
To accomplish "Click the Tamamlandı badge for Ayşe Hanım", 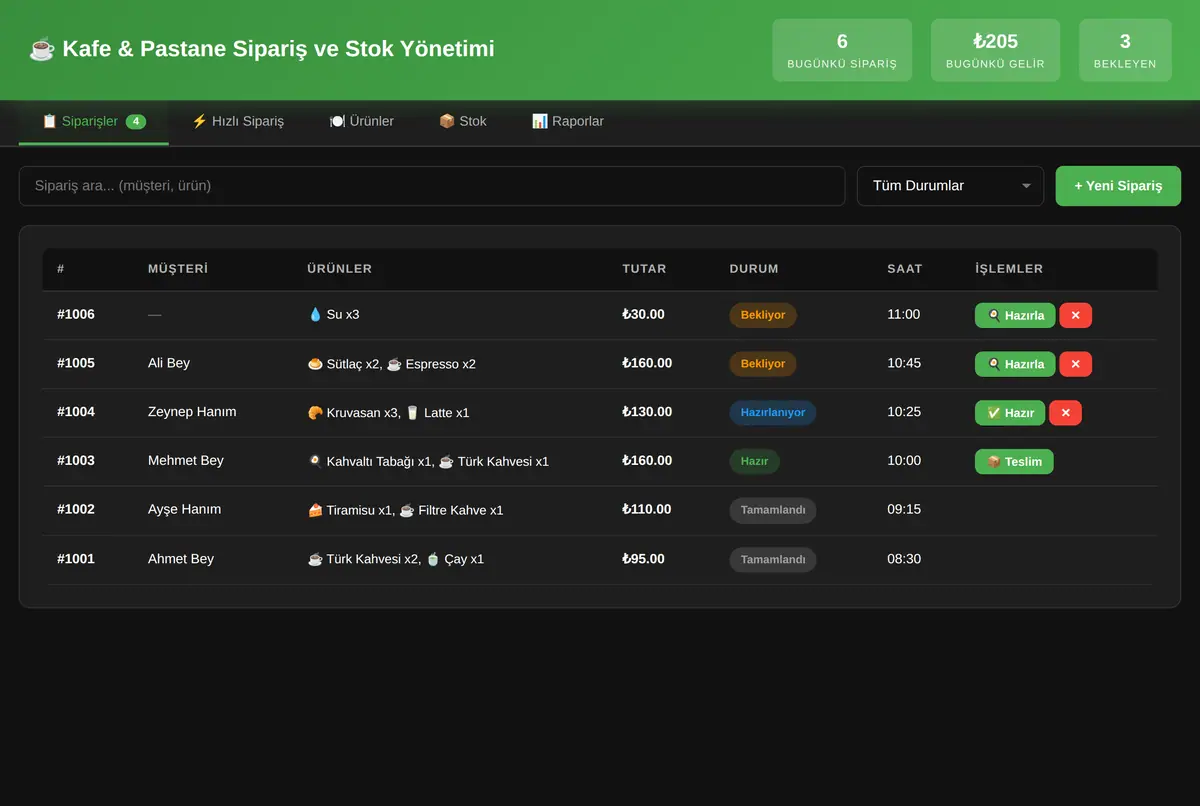I will (x=773, y=510).
